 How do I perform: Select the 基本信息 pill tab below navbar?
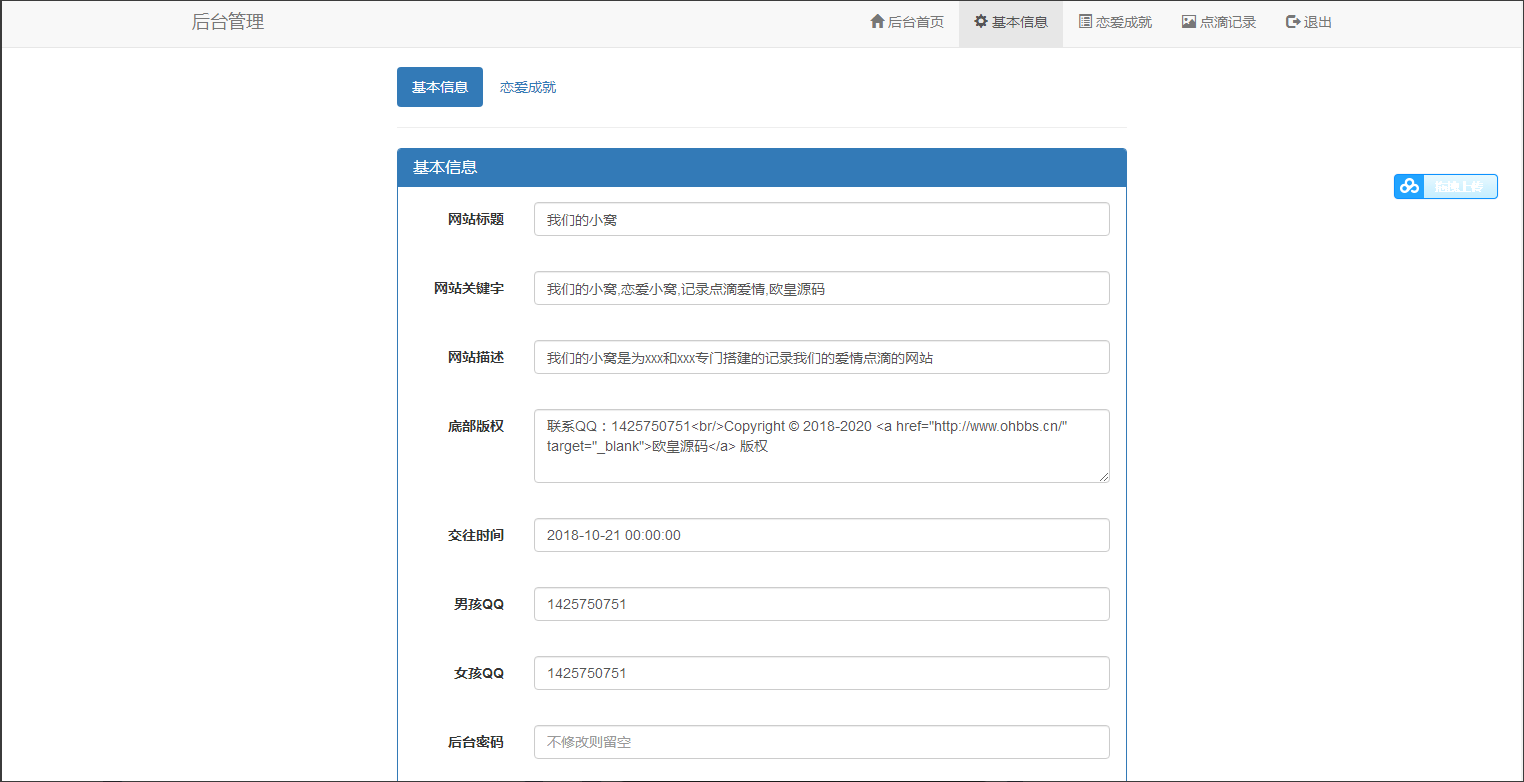click(x=440, y=87)
